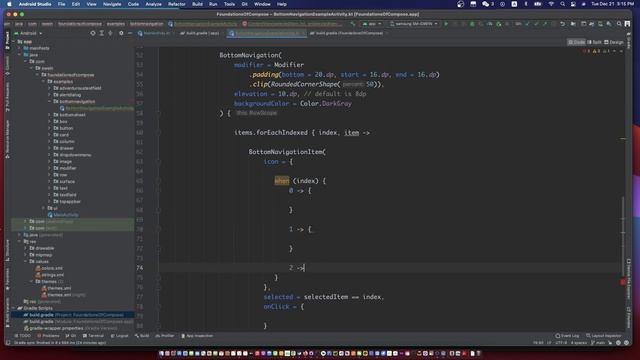This screenshot has width=640, height=360.
Task: Open Device File Explorer on right strip
Action: 629,278
